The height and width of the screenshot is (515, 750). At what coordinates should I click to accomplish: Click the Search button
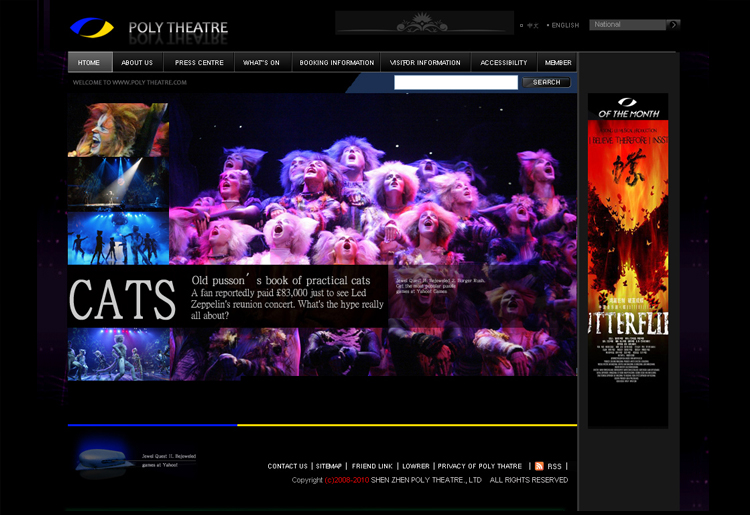546,82
